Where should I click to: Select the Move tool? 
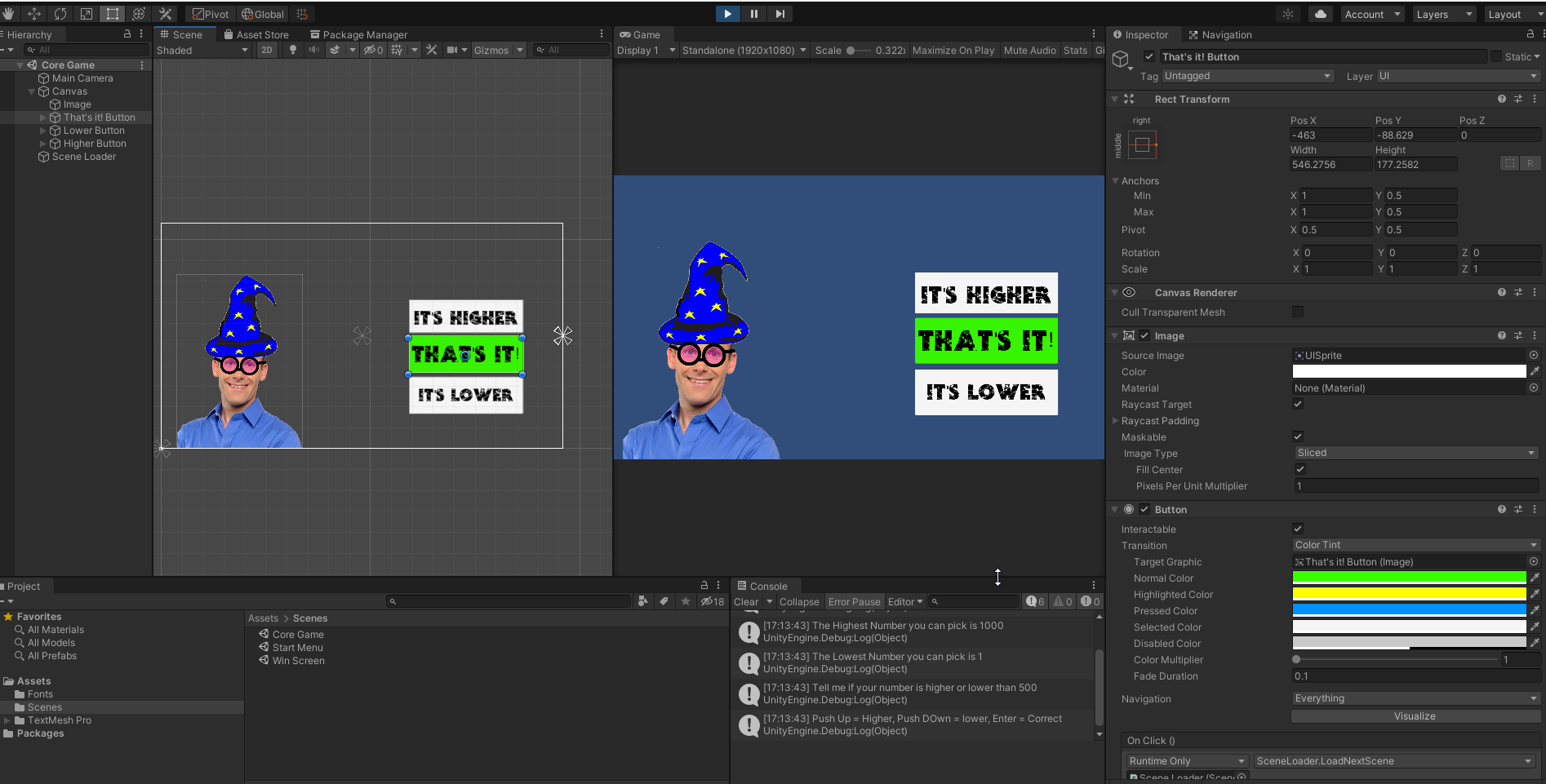click(x=34, y=14)
